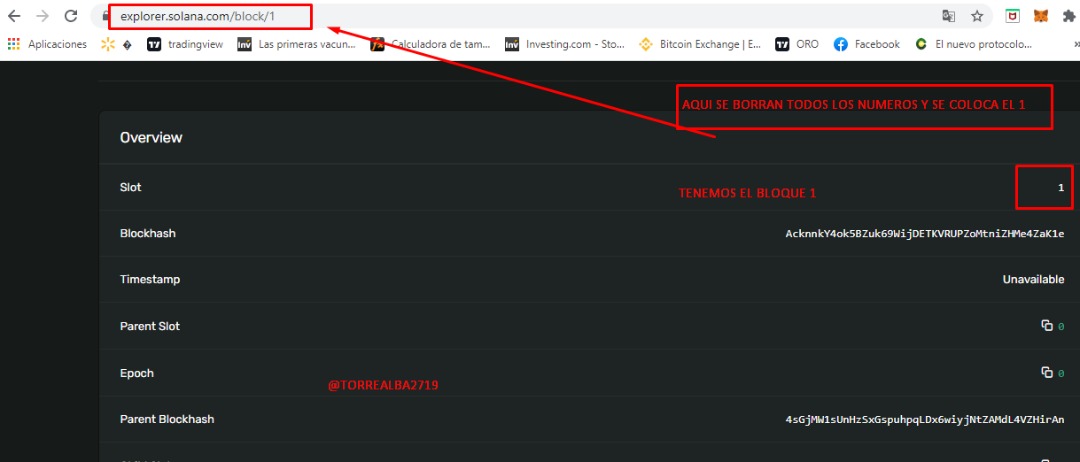Copy the Epoch value

(1047, 372)
